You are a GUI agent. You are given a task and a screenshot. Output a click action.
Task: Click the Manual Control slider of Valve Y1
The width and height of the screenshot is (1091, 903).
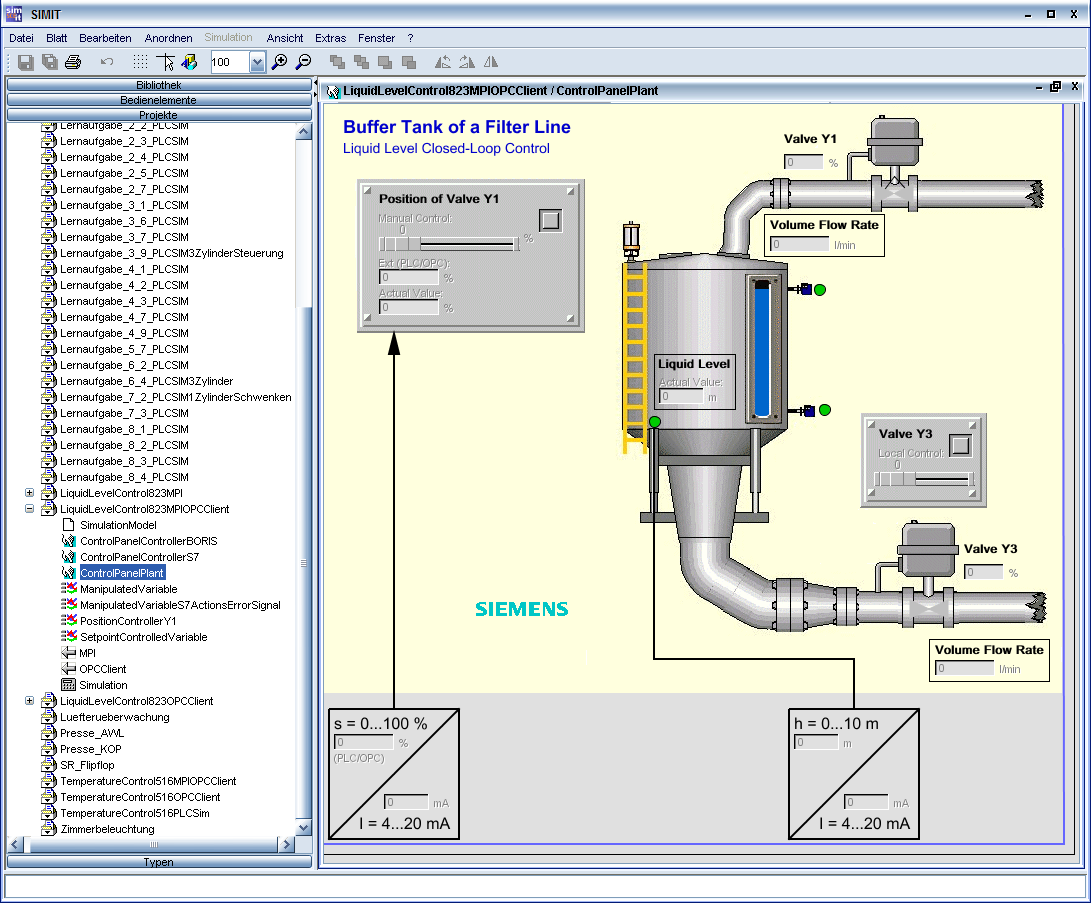[449, 244]
